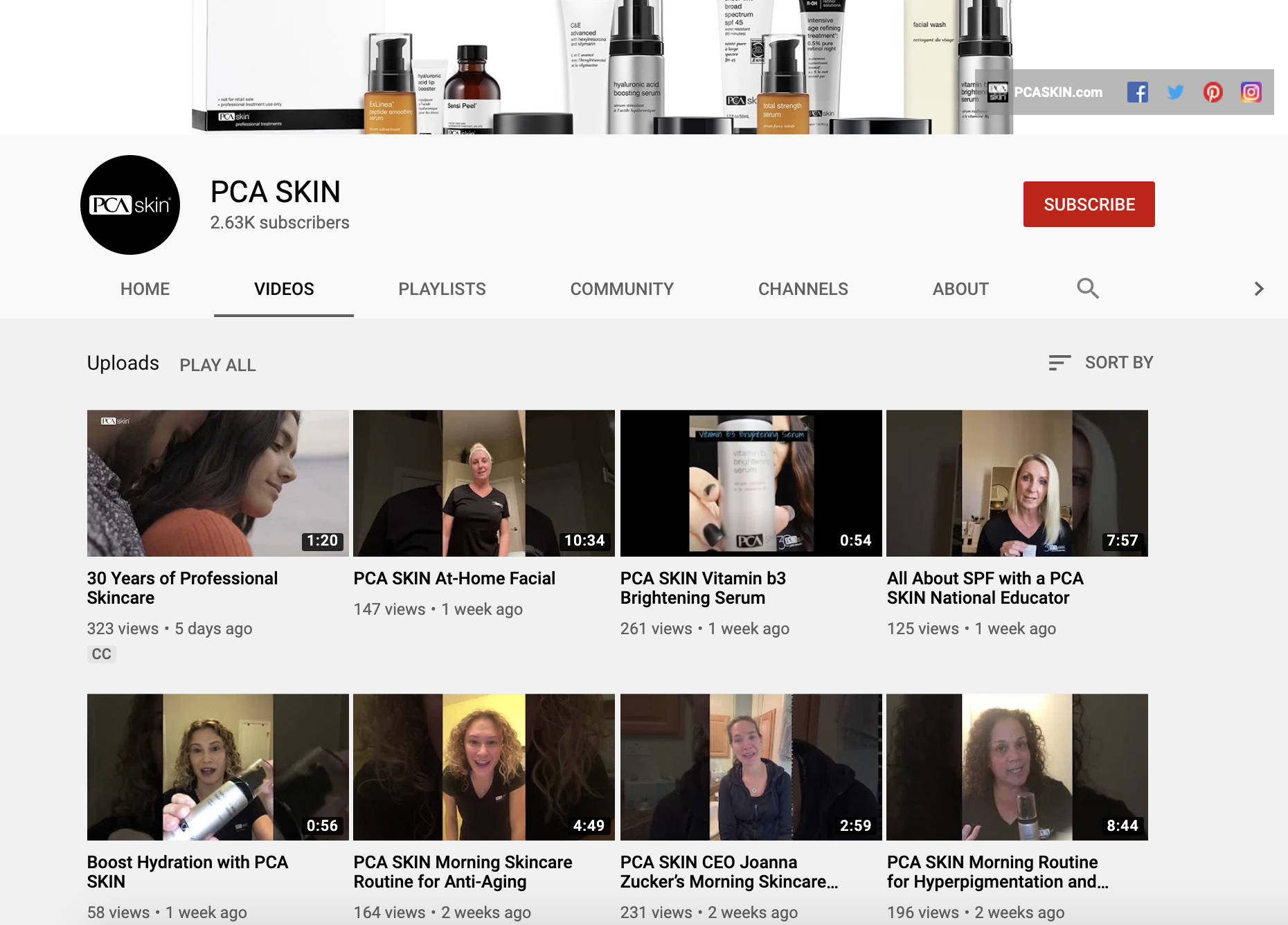Click the '2.63K subscribers' text
The image size is (1288, 925).
[x=280, y=222]
